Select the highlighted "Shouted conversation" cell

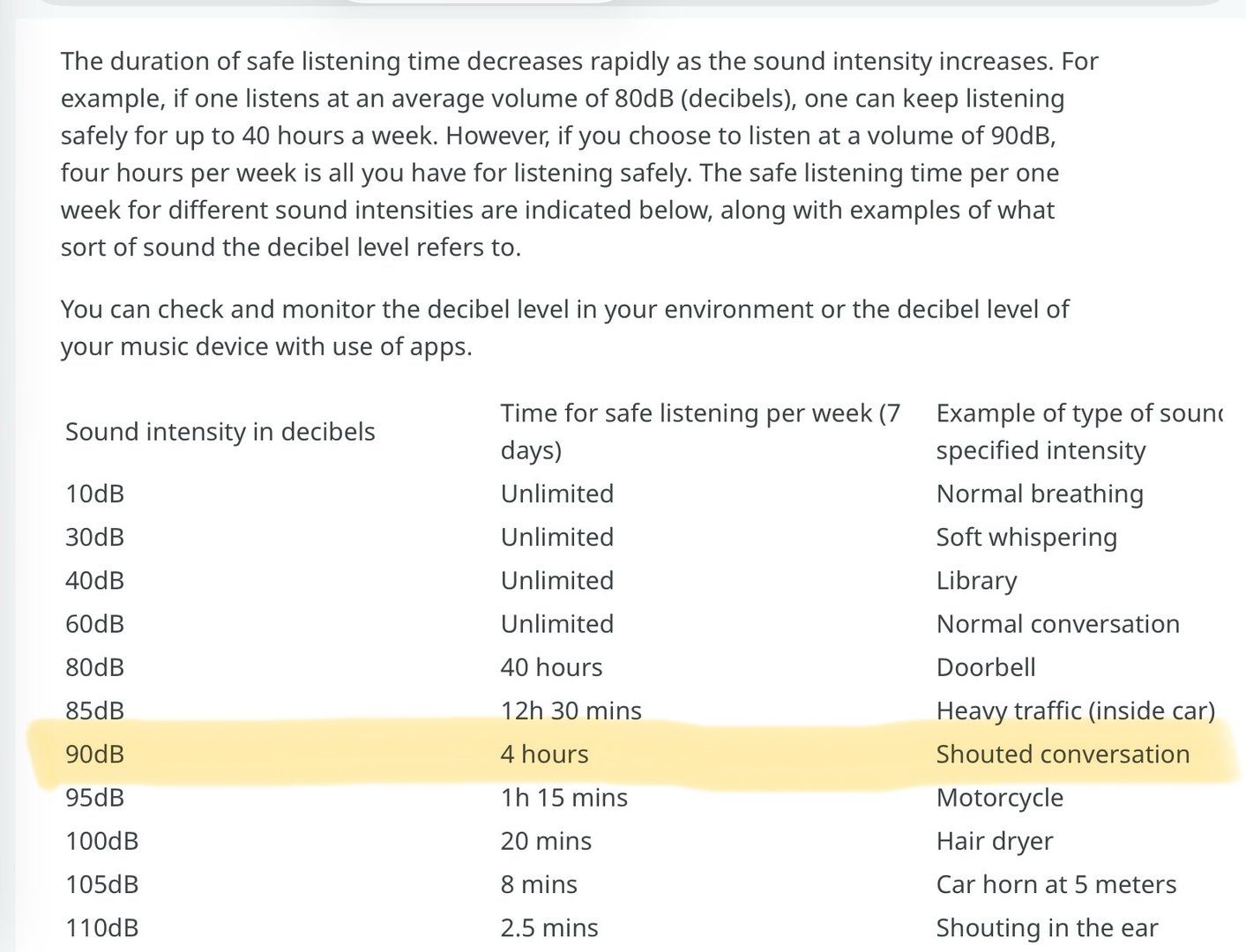click(x=1063, y=755)
